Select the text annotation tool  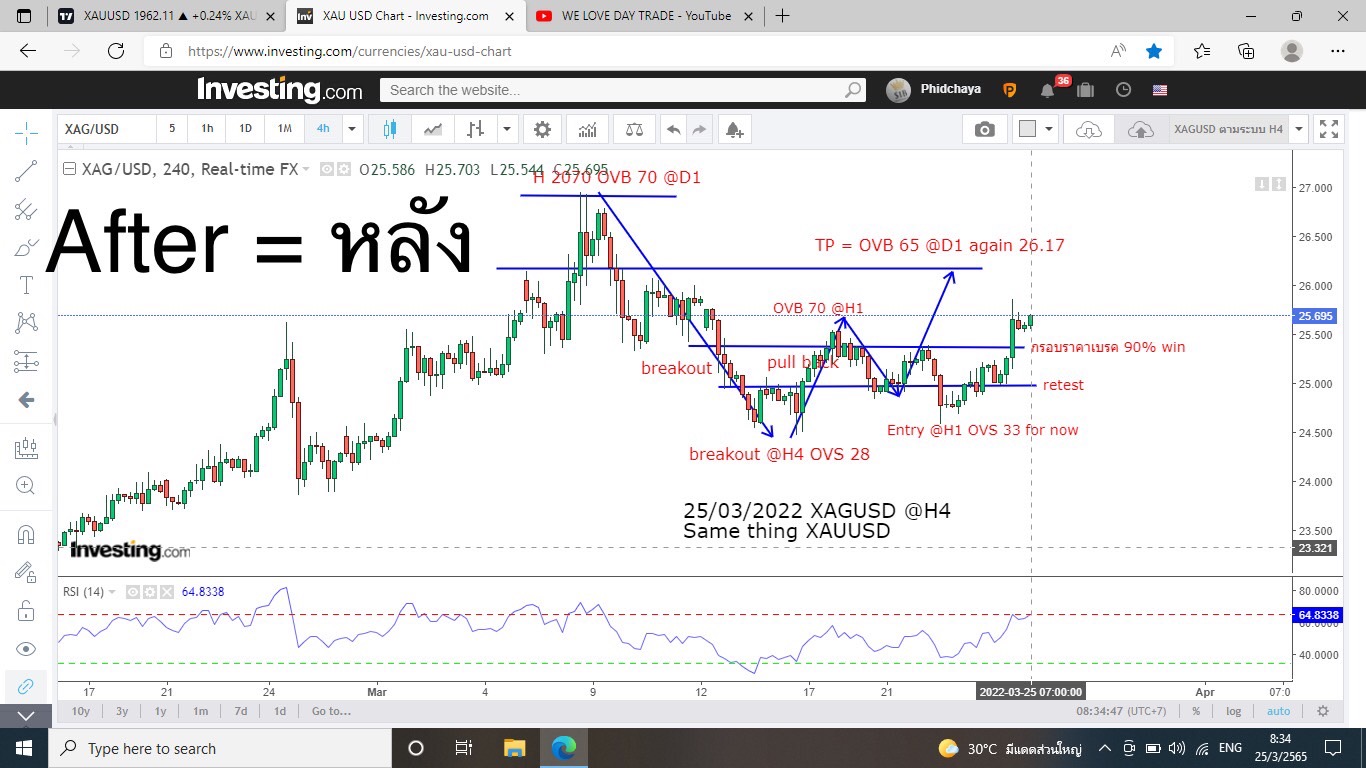(26, 285)
